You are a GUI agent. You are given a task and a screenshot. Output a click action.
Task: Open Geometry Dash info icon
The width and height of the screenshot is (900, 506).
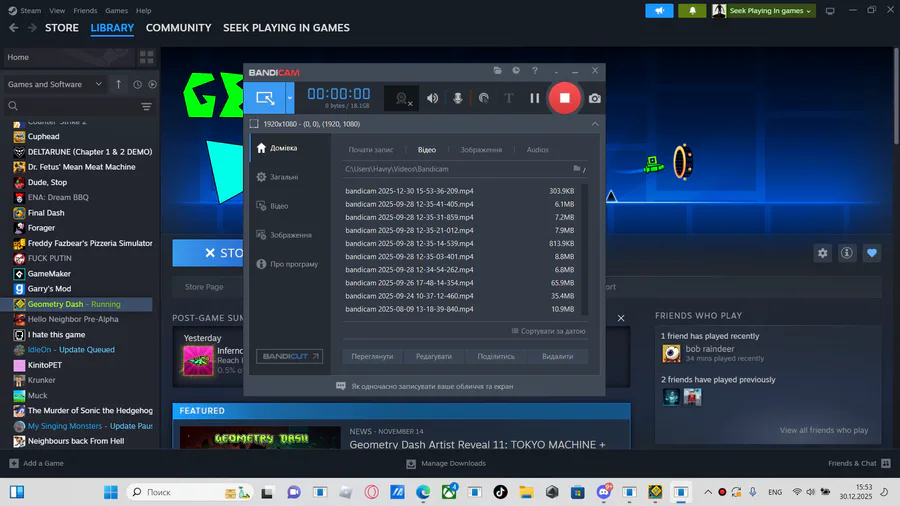(x=847, y=253)
